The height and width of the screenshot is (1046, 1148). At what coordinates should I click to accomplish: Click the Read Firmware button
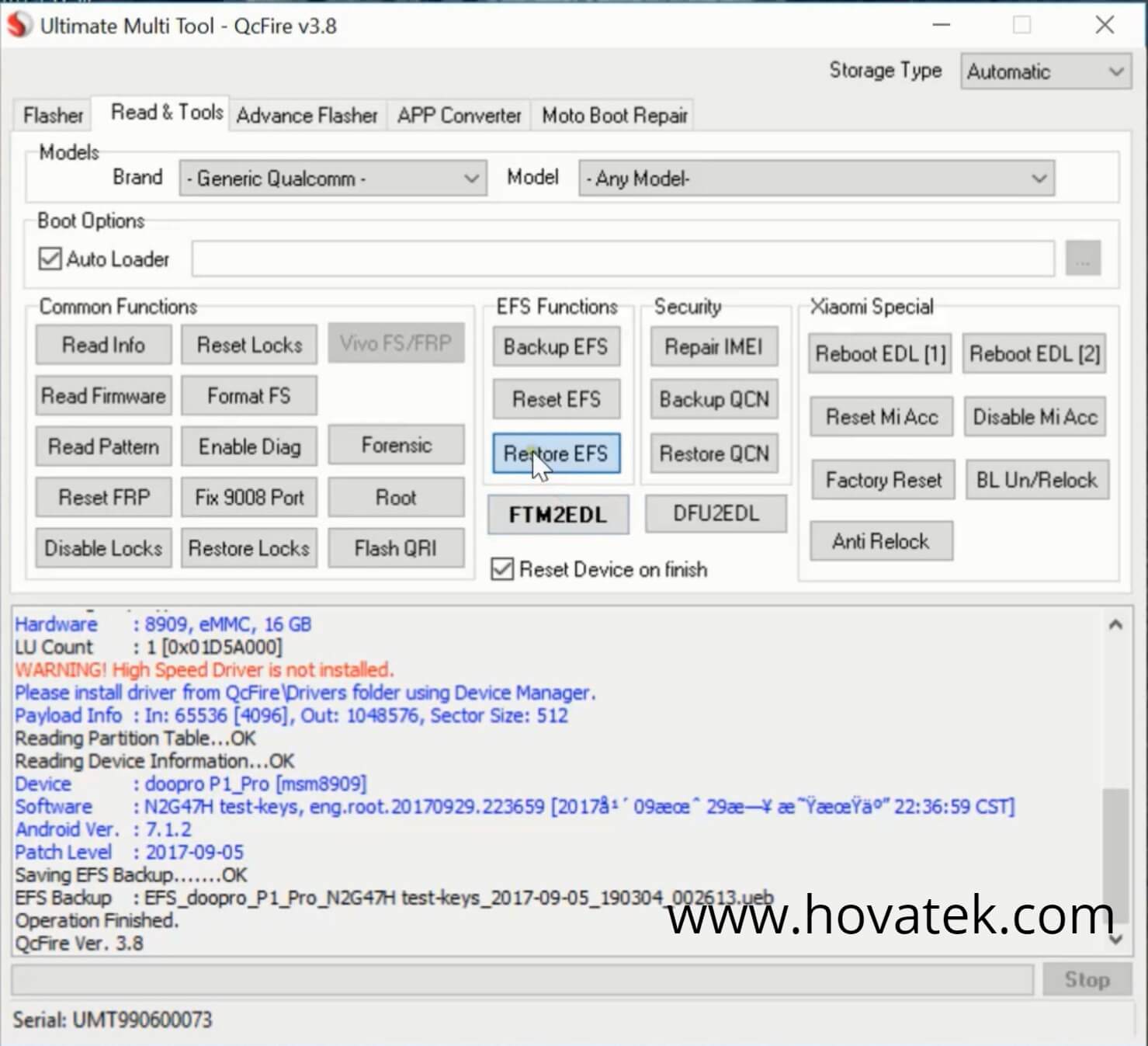coord(103,396)
